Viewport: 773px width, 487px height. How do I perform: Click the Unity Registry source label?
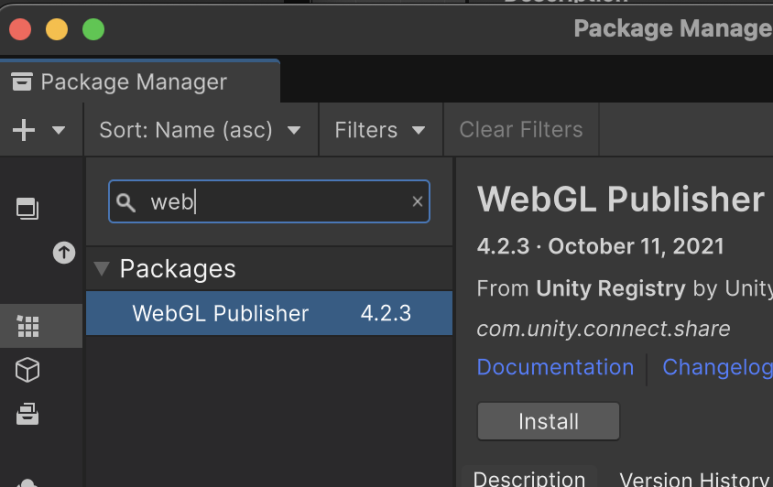pos(610,288)
